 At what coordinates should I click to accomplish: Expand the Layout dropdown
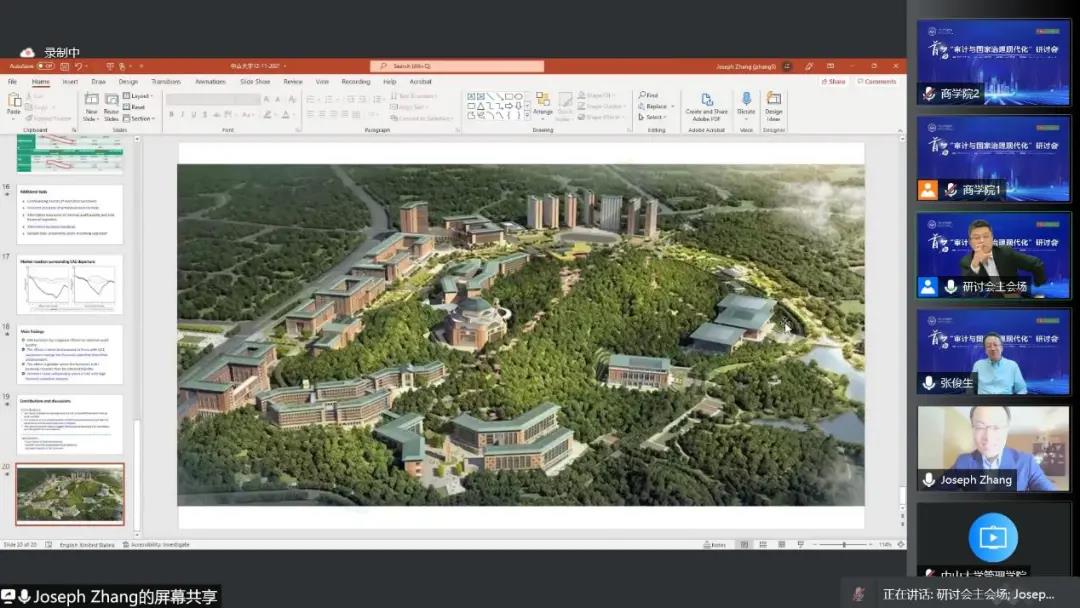[x=139, y=96]
